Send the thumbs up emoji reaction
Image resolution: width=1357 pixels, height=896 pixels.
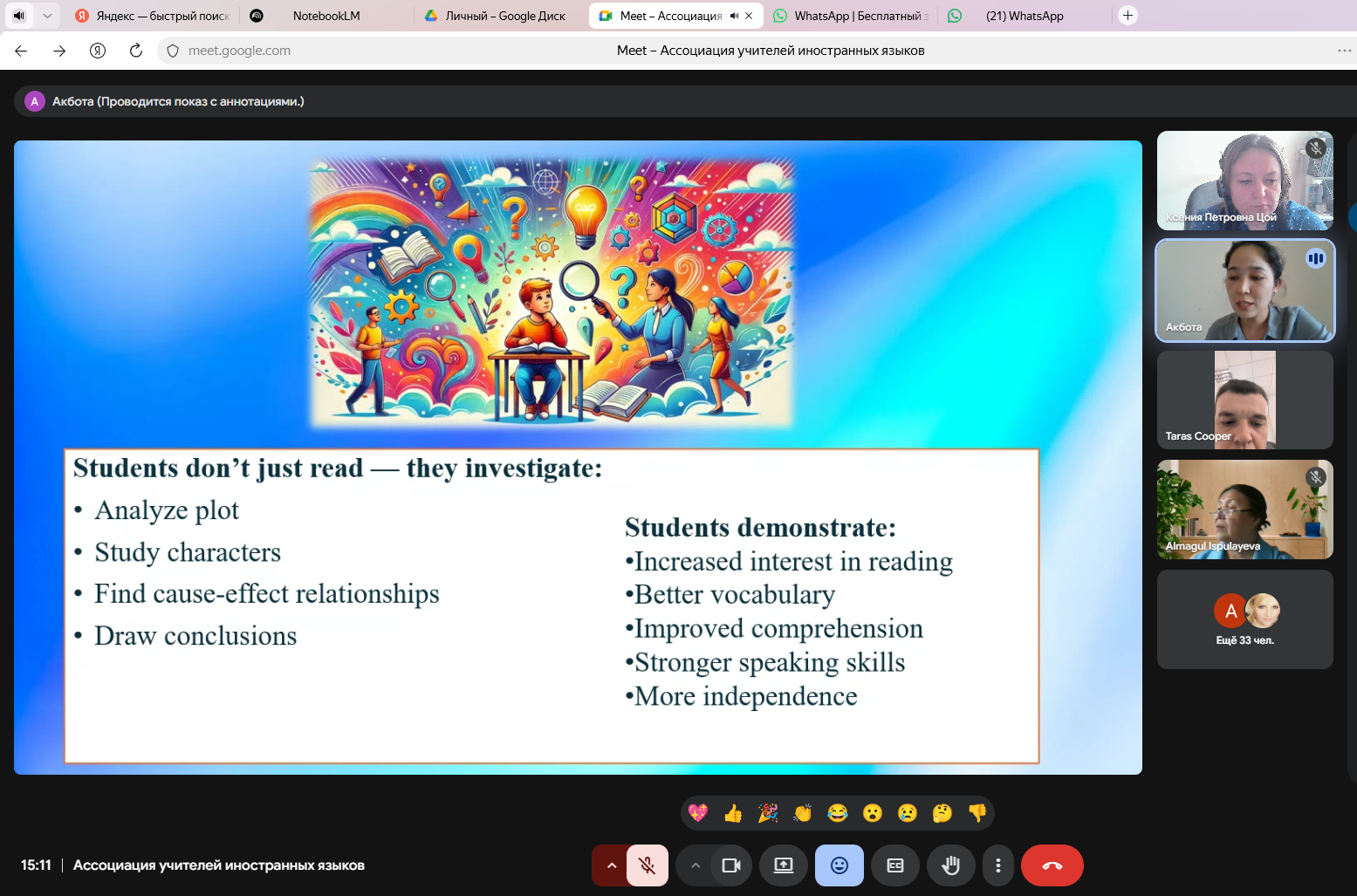click(x=733, y=813)
